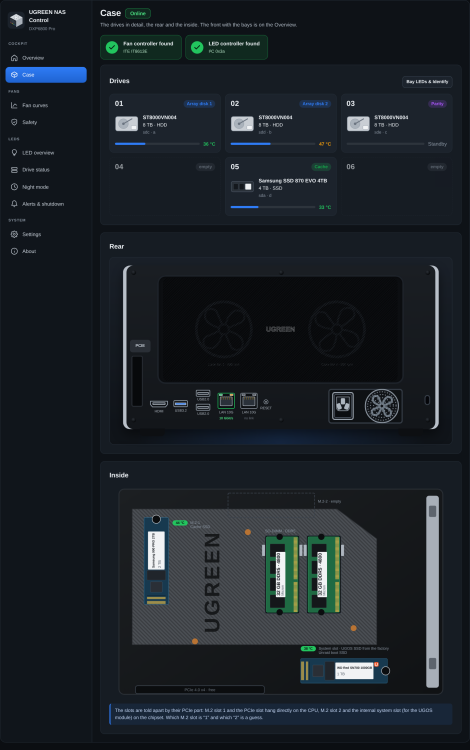Click the right 32 GB DDR5 RAM module

pos(324,574)
